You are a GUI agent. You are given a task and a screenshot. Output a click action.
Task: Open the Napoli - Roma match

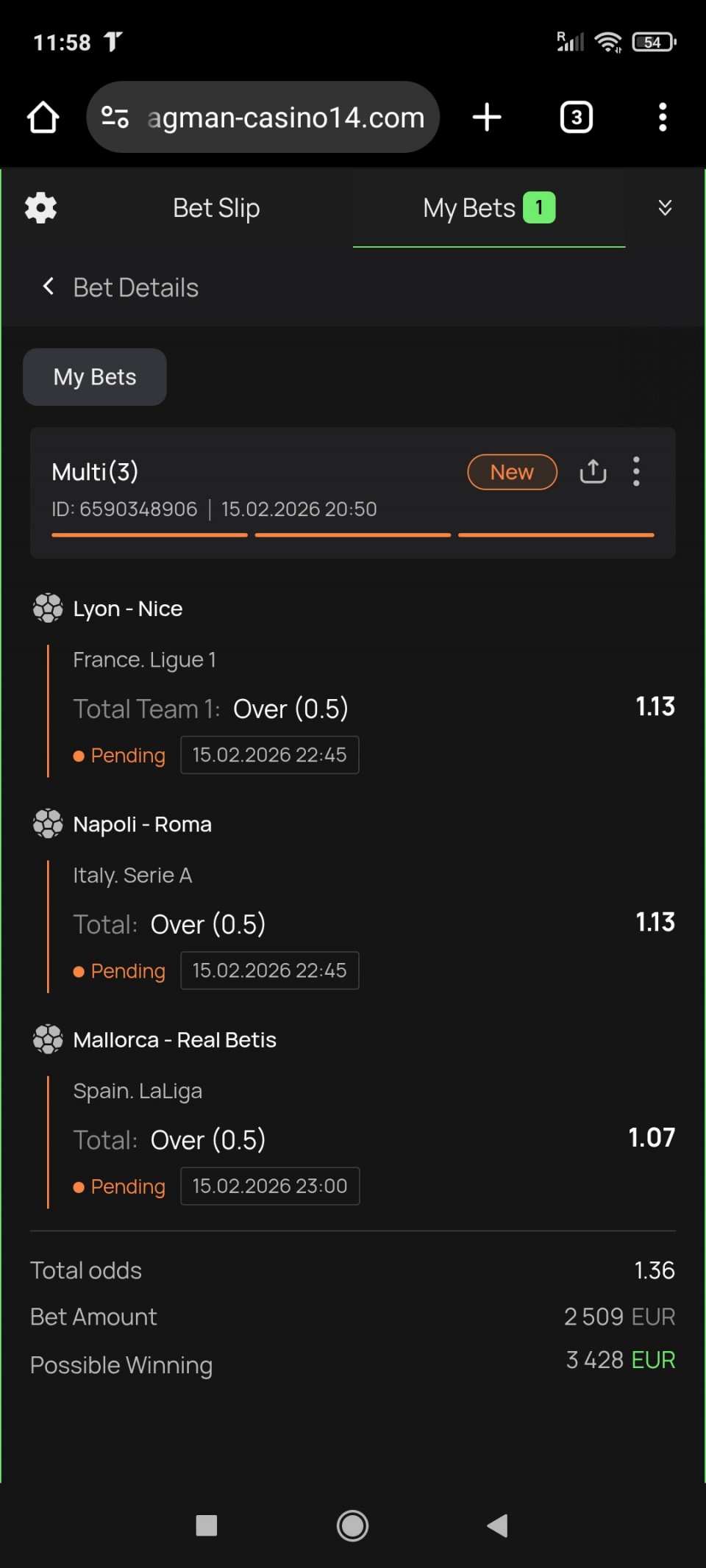143,824
